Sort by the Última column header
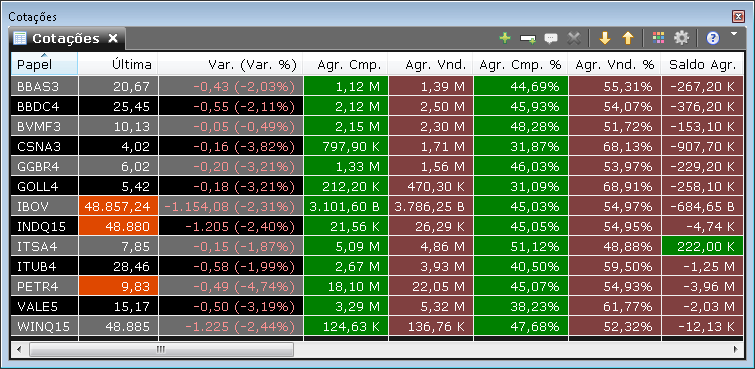755x369 pixels. click(x=118, y=64)
